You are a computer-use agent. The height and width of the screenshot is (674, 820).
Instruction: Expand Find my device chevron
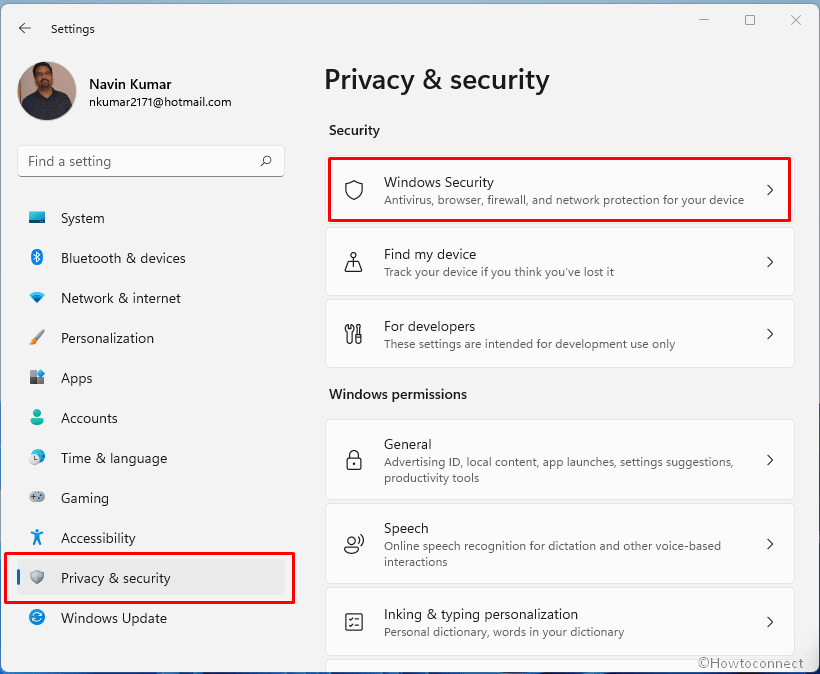(770, 262)
